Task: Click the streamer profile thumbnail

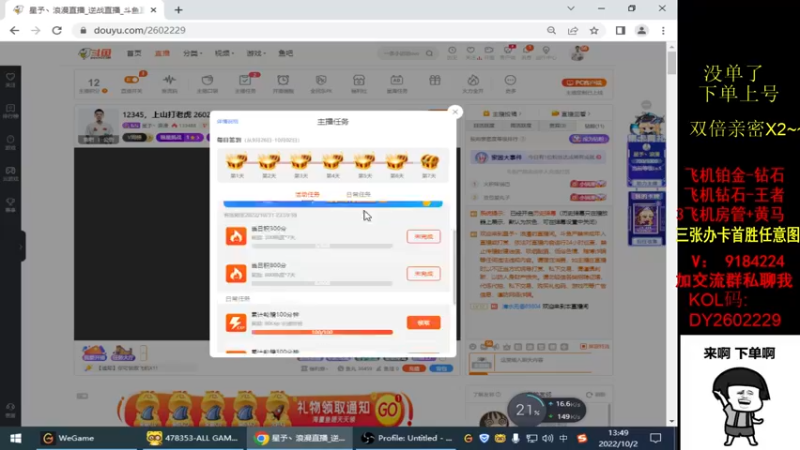Action: 98,126
